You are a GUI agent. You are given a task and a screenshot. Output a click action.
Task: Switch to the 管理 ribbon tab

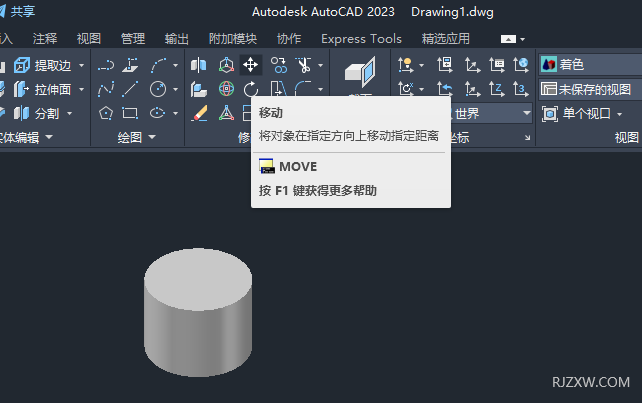pos(133,39)
